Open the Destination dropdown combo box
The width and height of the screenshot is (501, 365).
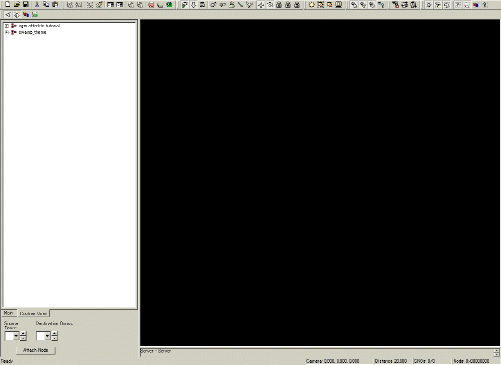[x=47, y=336]
